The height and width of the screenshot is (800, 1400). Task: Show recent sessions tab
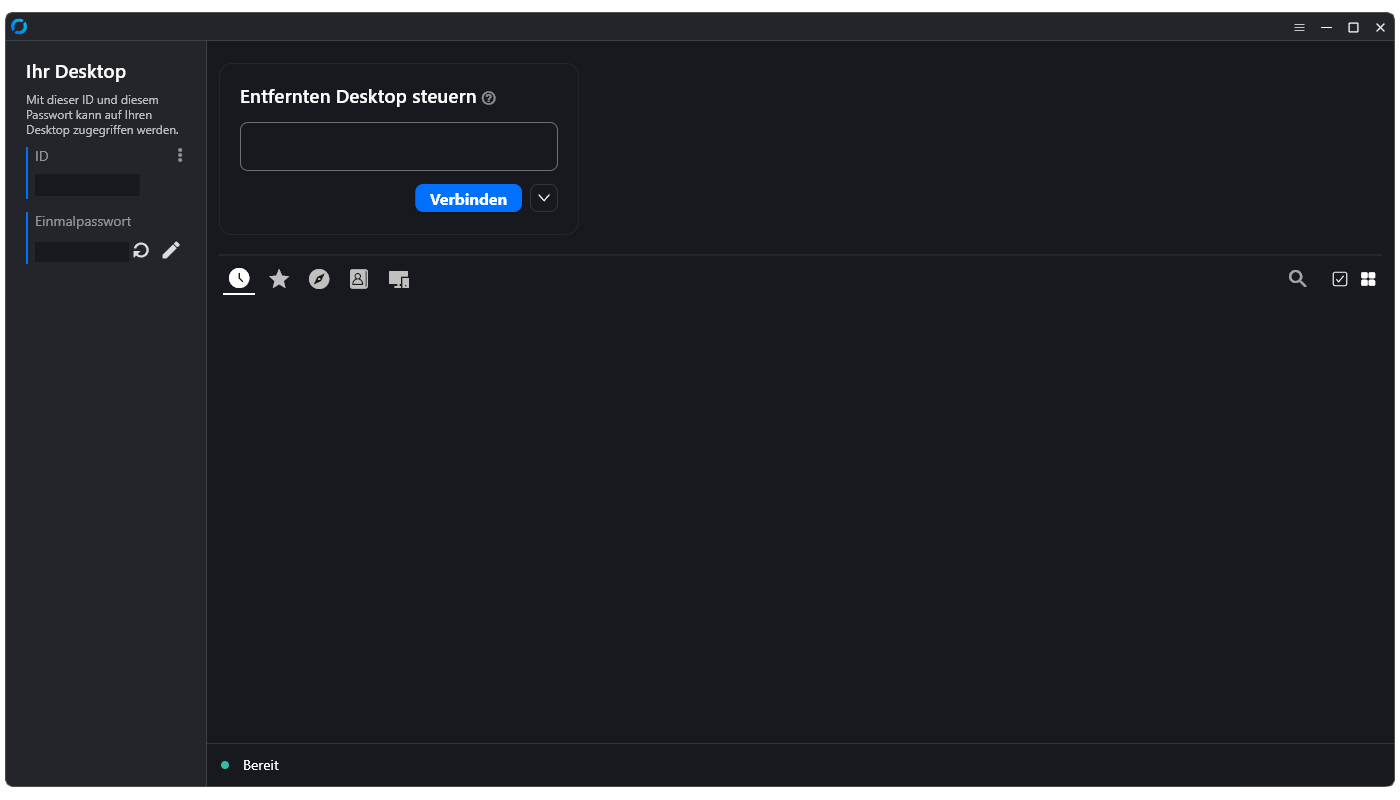[x=239, y=279]
